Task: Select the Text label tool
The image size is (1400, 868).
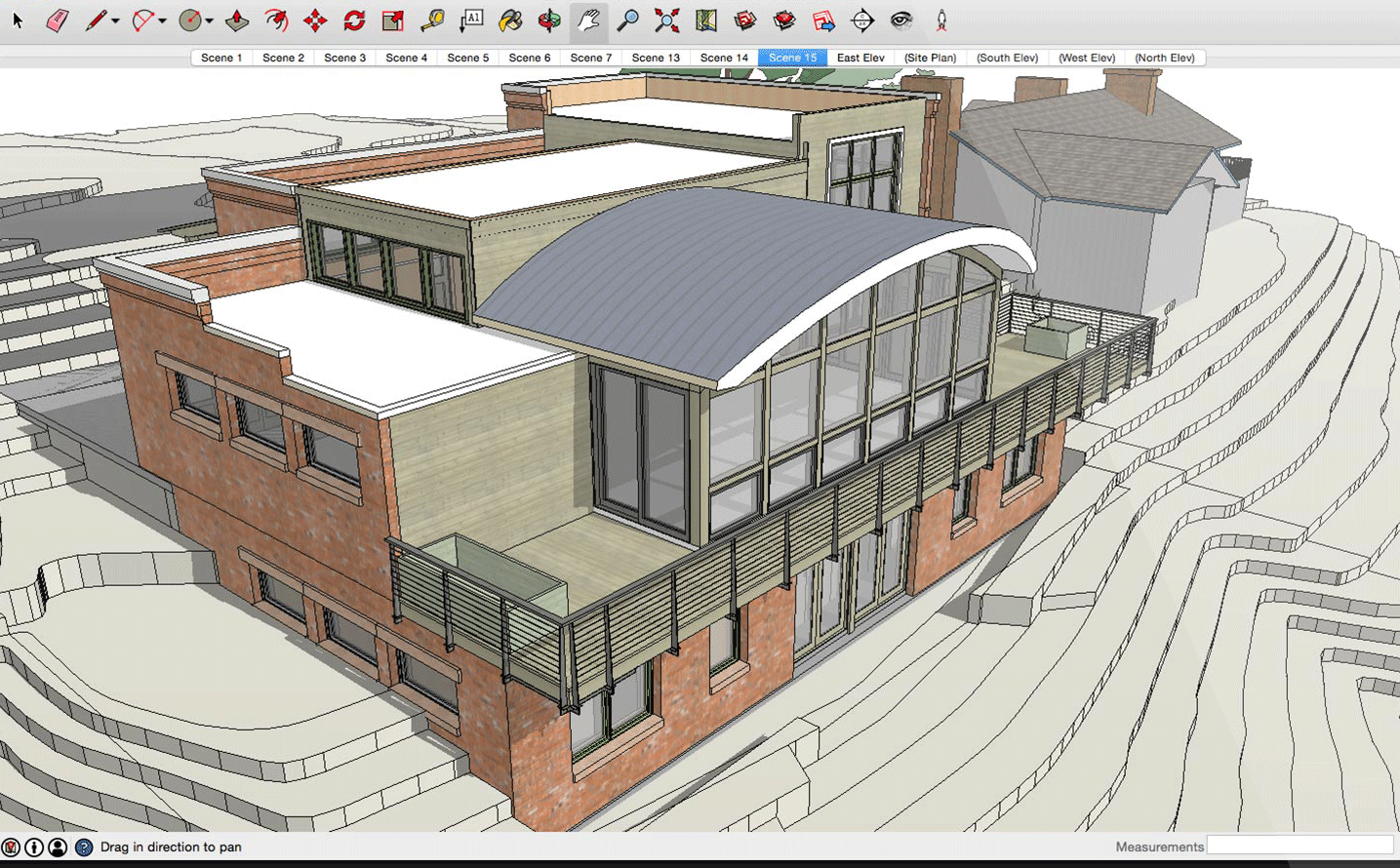Action: coord(472,20)
